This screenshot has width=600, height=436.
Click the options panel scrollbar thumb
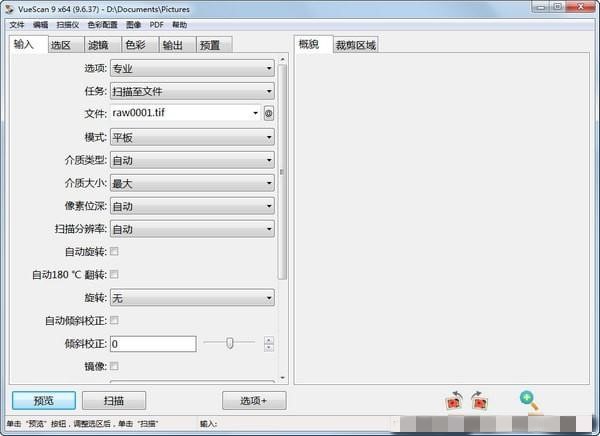282,172
